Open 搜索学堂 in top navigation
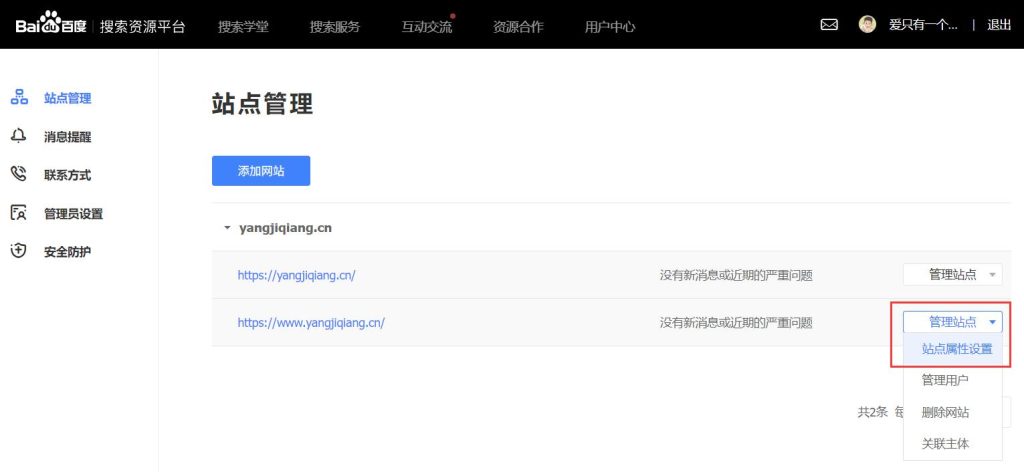 (243, 27)
